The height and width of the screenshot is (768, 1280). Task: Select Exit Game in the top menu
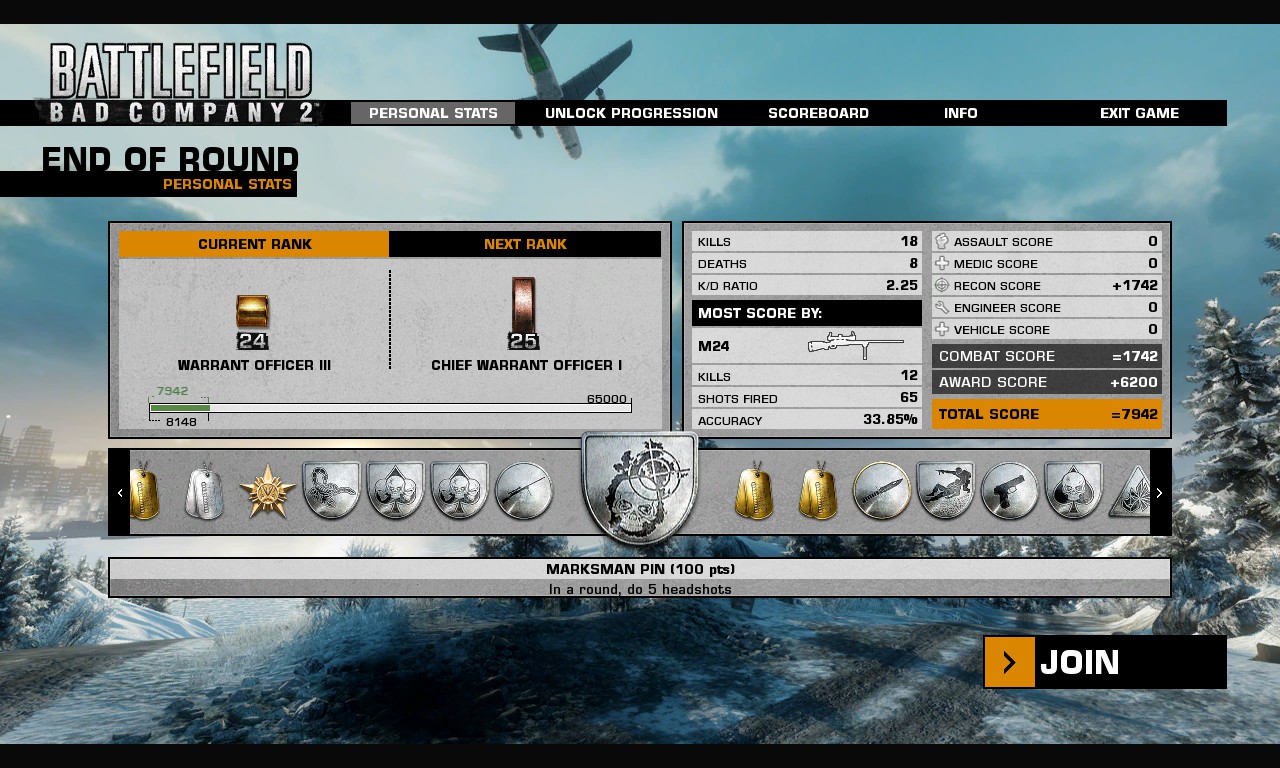tap(1139, 113)
